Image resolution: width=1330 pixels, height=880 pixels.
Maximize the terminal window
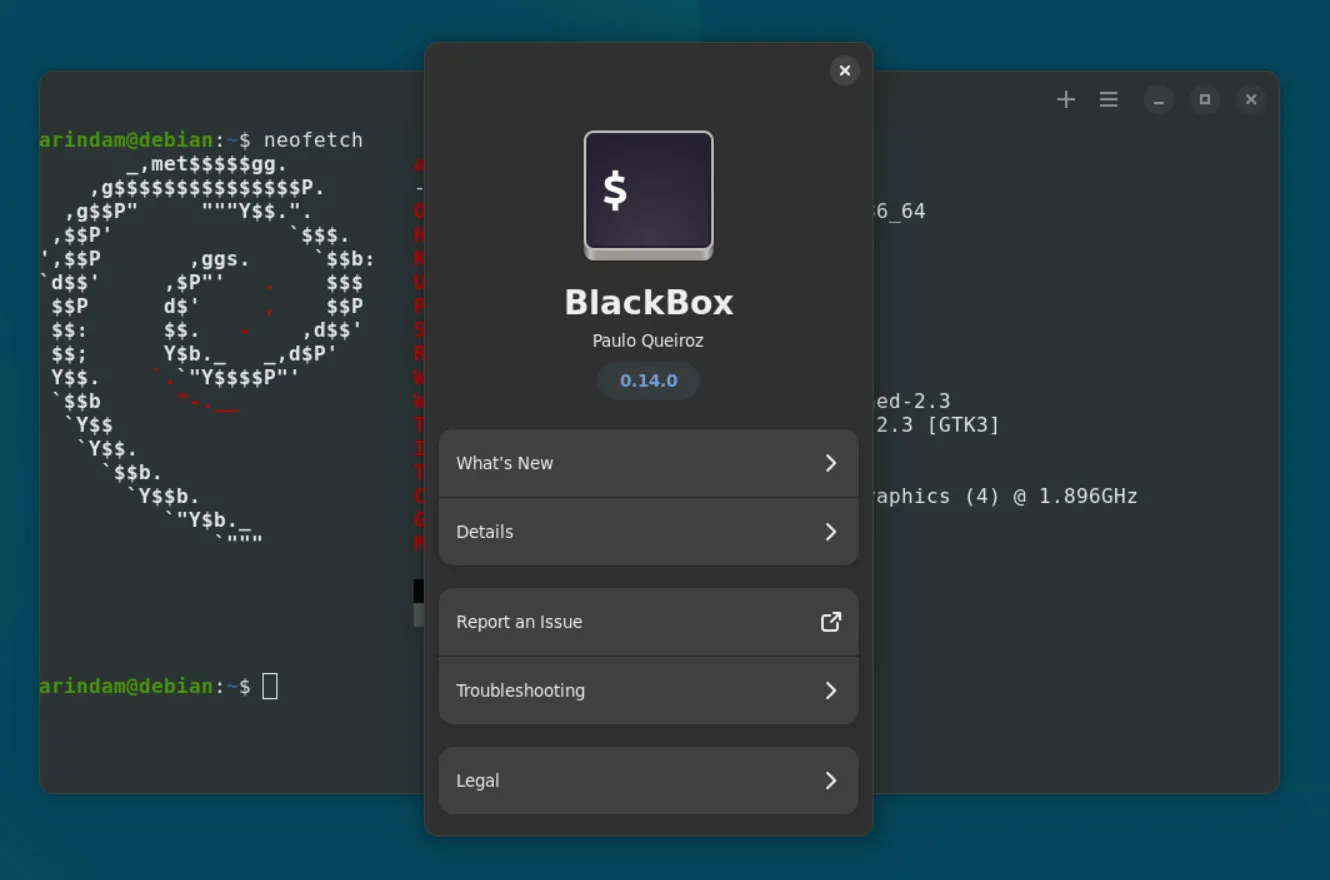1205,99
